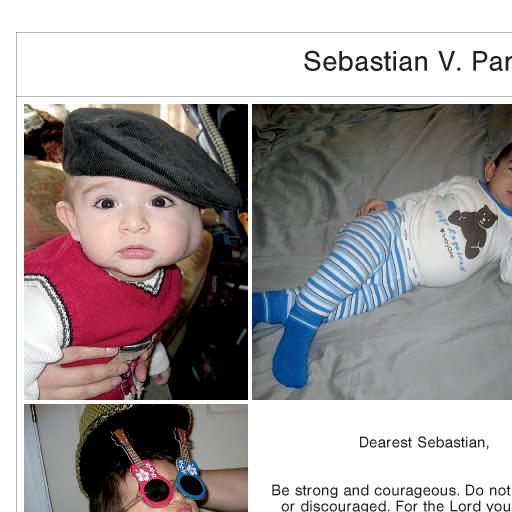The height and width of the screenshot is (512, 512).
Task: Click the blue sock on baby's foot
Action: pos(295,348)
